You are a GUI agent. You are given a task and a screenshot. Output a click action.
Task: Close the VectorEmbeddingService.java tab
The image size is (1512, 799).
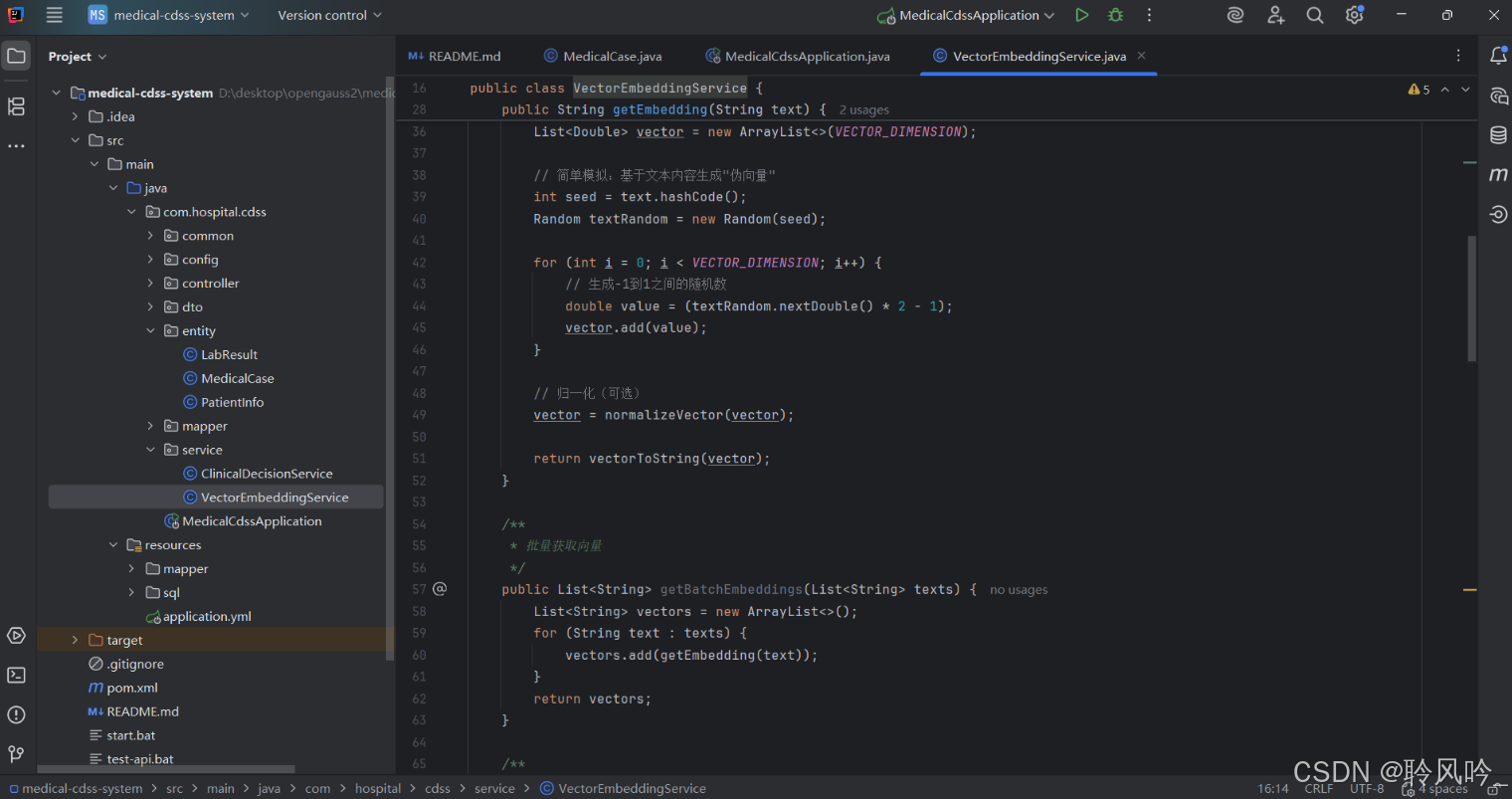(1142, 56)
